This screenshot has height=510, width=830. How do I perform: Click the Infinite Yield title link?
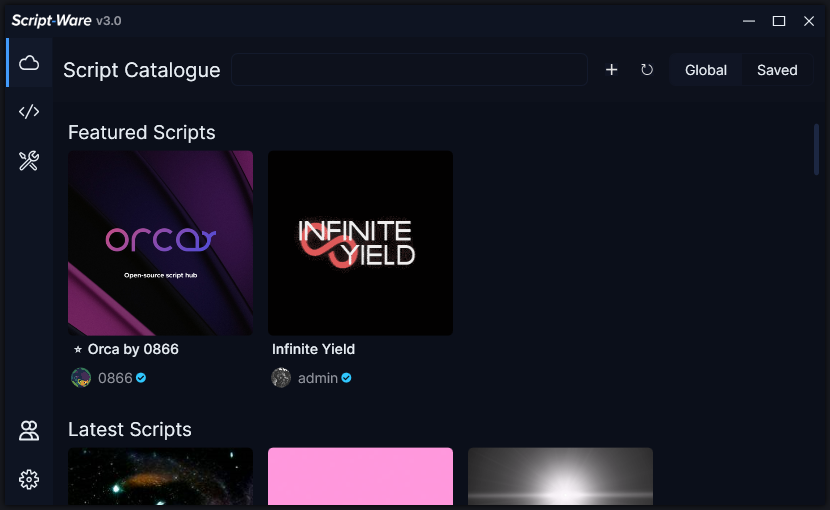click(x=313, y=349)
